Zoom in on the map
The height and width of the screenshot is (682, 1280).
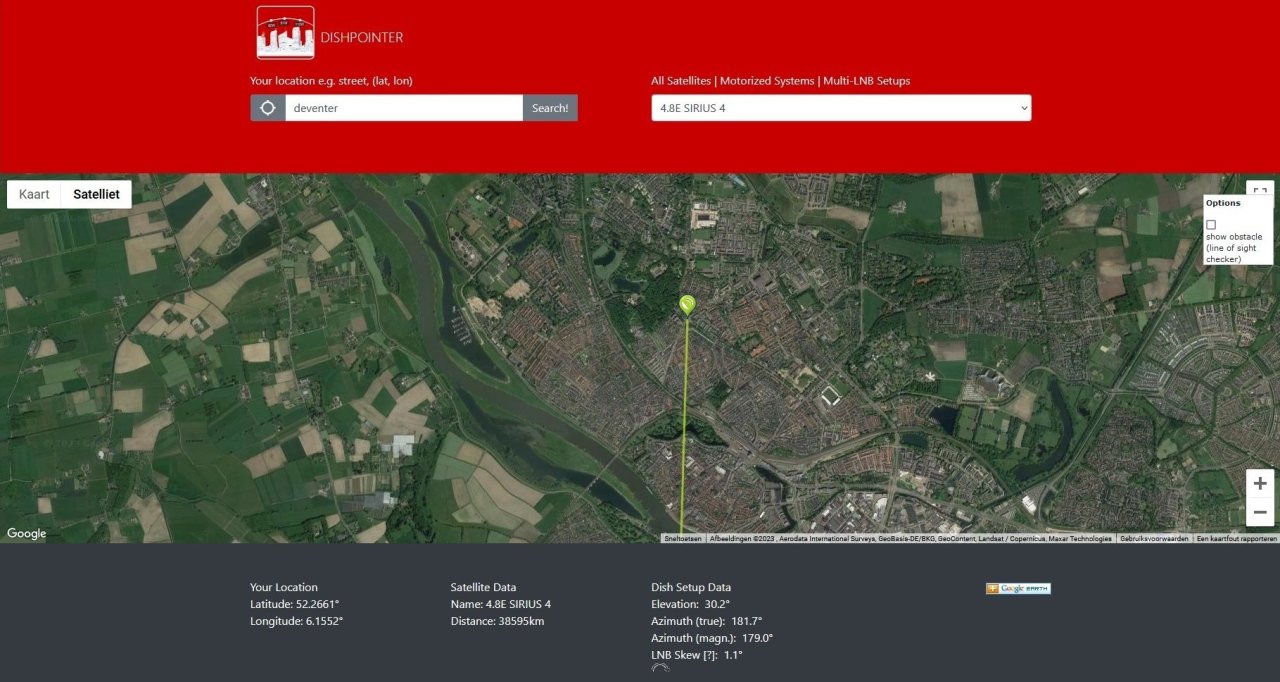(1259, 484)
